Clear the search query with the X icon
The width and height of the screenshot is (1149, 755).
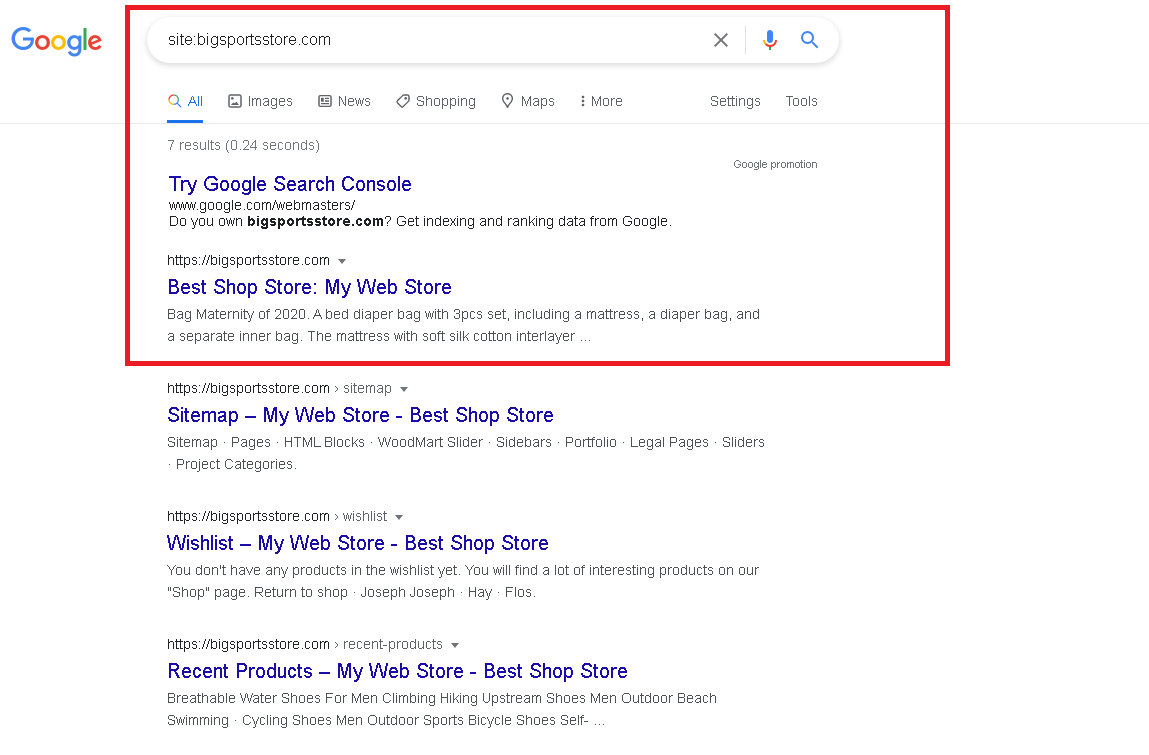(721, 40)
